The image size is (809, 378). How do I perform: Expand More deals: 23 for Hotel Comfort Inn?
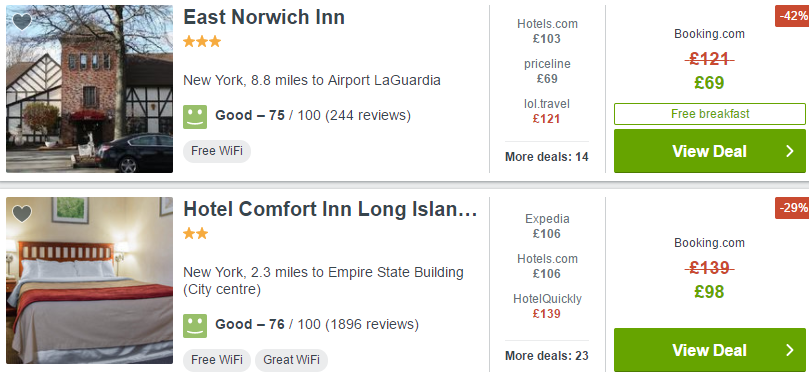546,356
